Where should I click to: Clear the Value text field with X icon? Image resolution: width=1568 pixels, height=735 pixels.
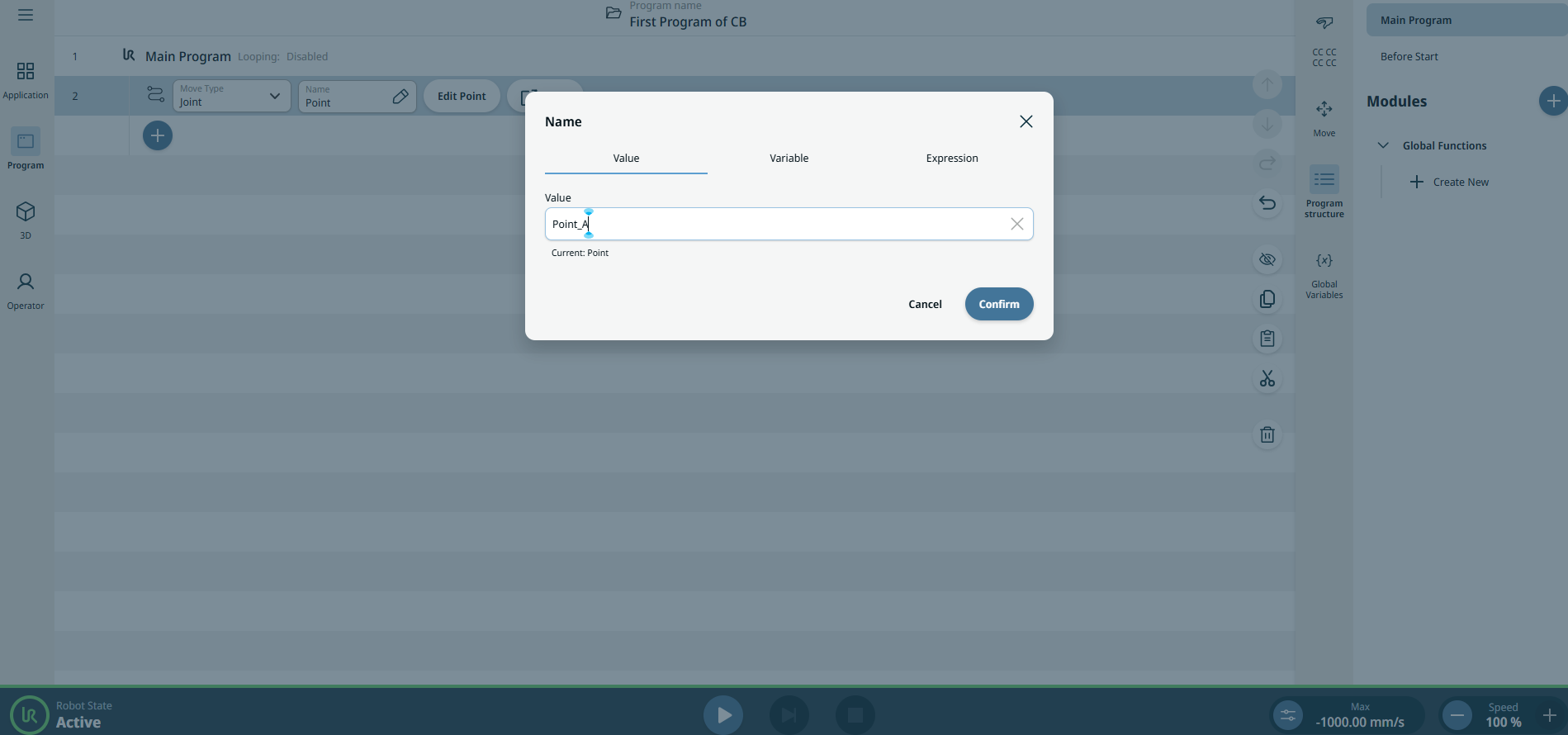(x=1016, y=224)
